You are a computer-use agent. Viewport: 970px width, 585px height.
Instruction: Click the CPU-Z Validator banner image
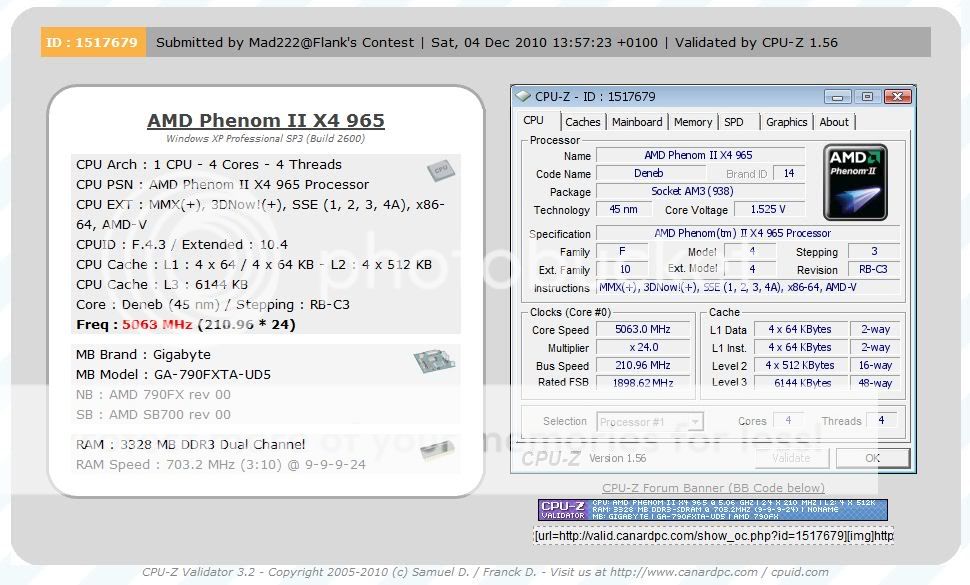(x=713, y=510)
